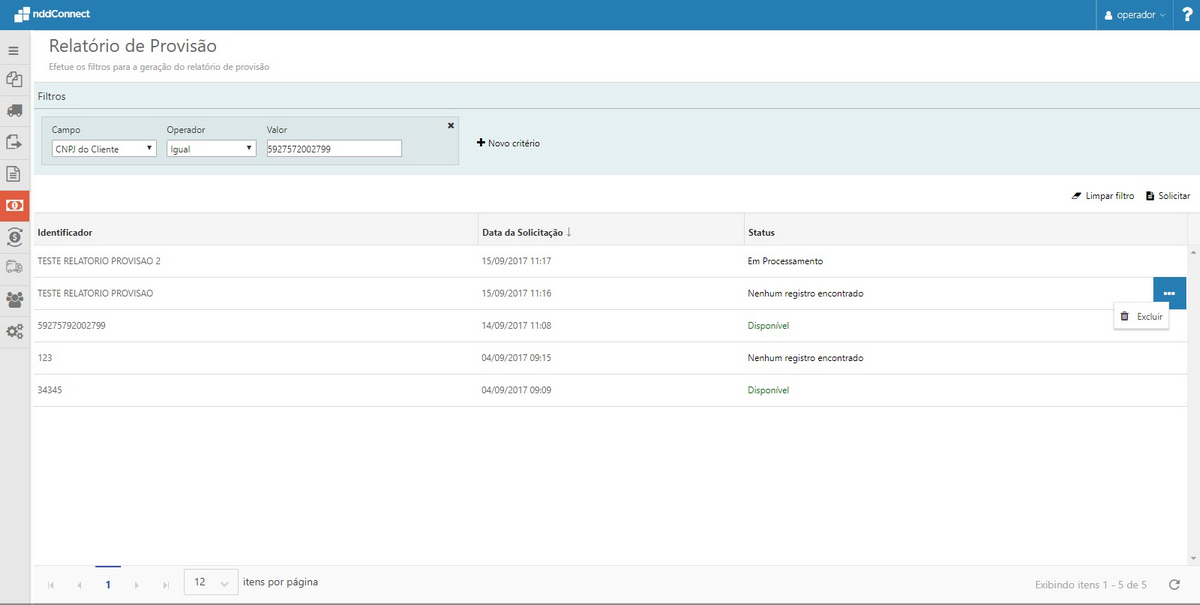Click the help question mark icon

click(x=1186, y=15)
